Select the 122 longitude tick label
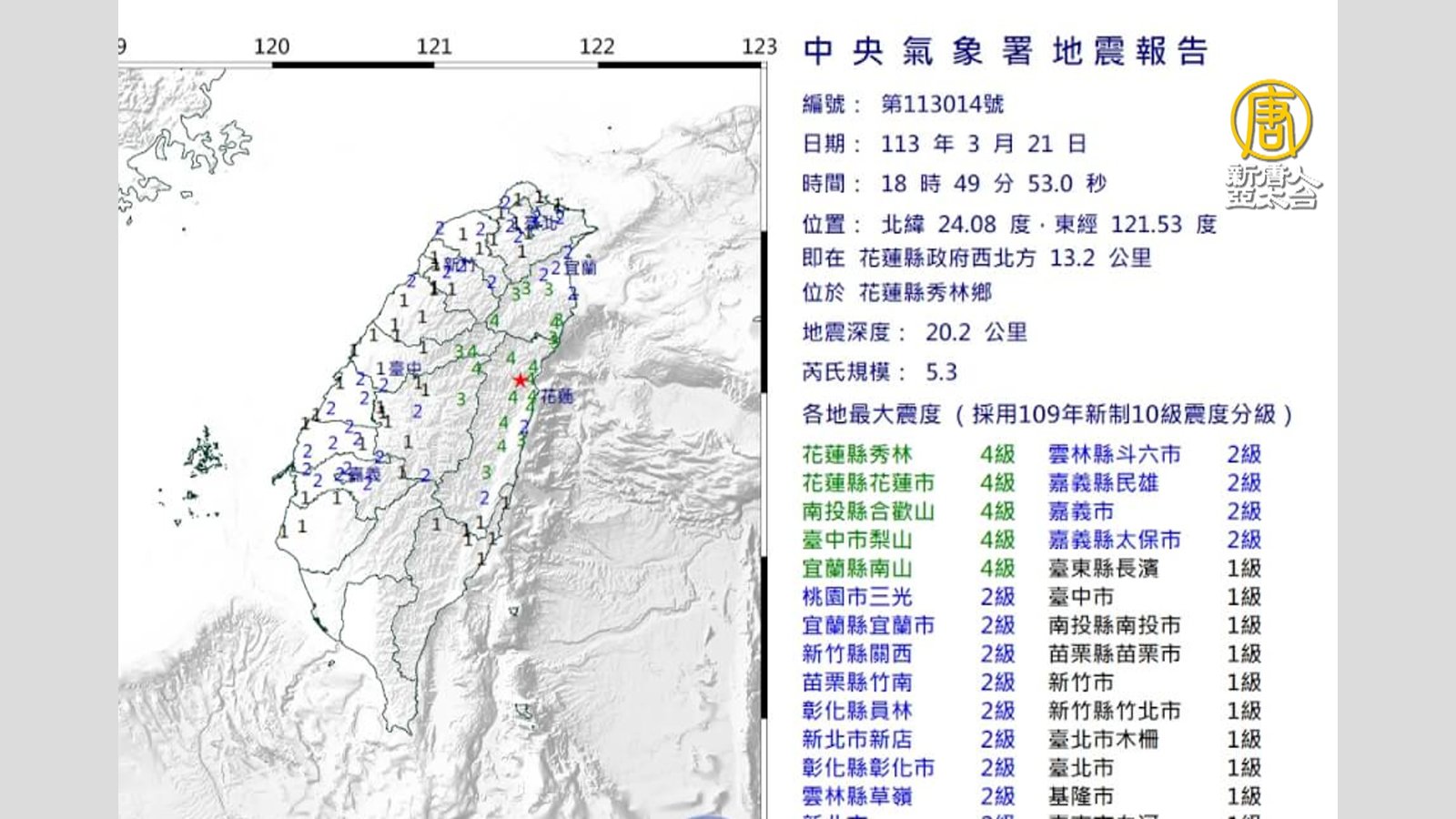This screenshot has width=1456, height=819. 597,46
